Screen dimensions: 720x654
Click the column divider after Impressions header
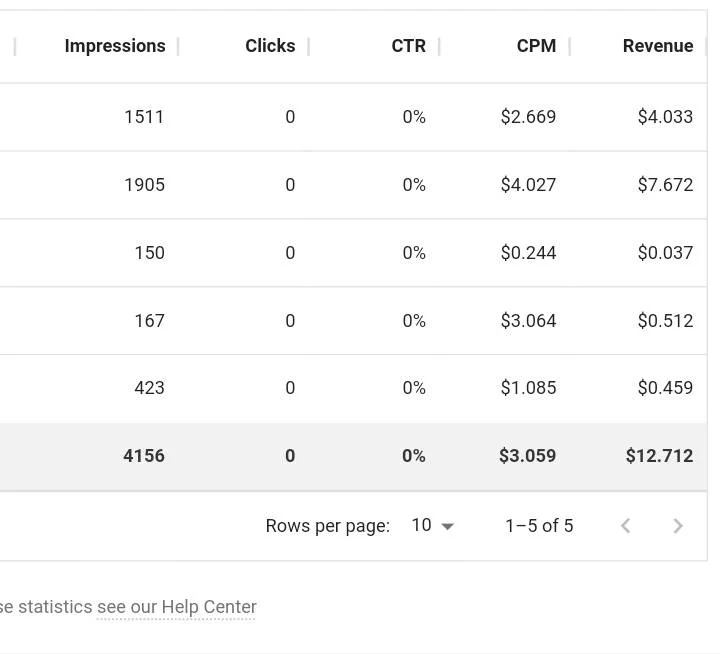tap(178, 46)
